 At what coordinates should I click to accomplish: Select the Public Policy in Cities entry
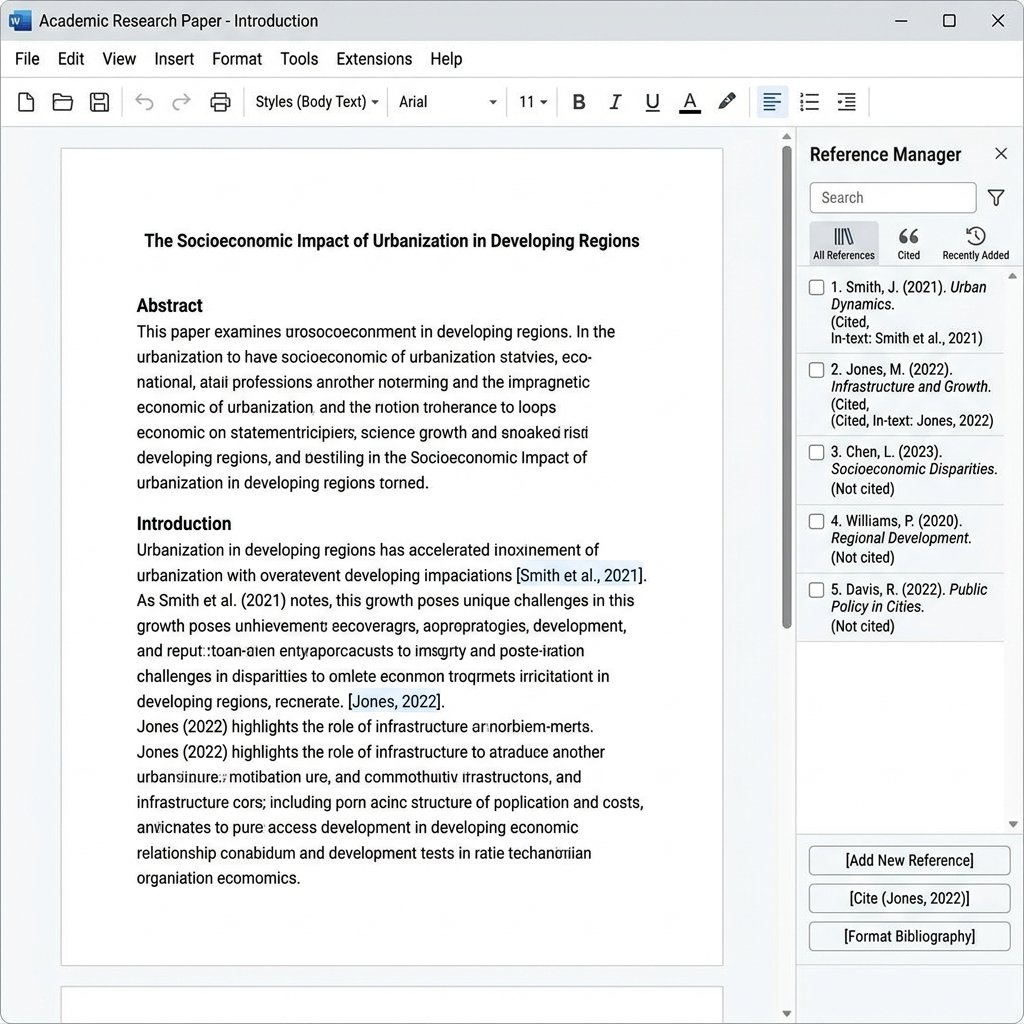coord(901,607)
